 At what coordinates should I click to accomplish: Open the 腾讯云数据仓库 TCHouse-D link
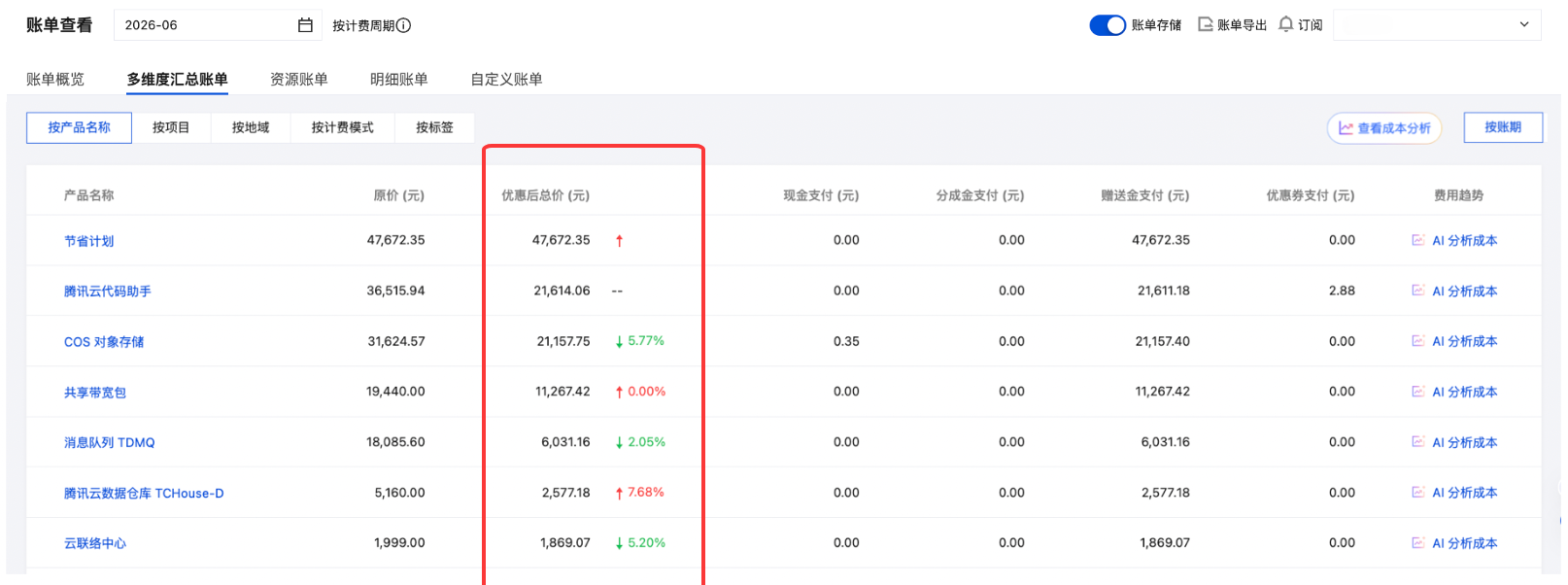[144, 494]
